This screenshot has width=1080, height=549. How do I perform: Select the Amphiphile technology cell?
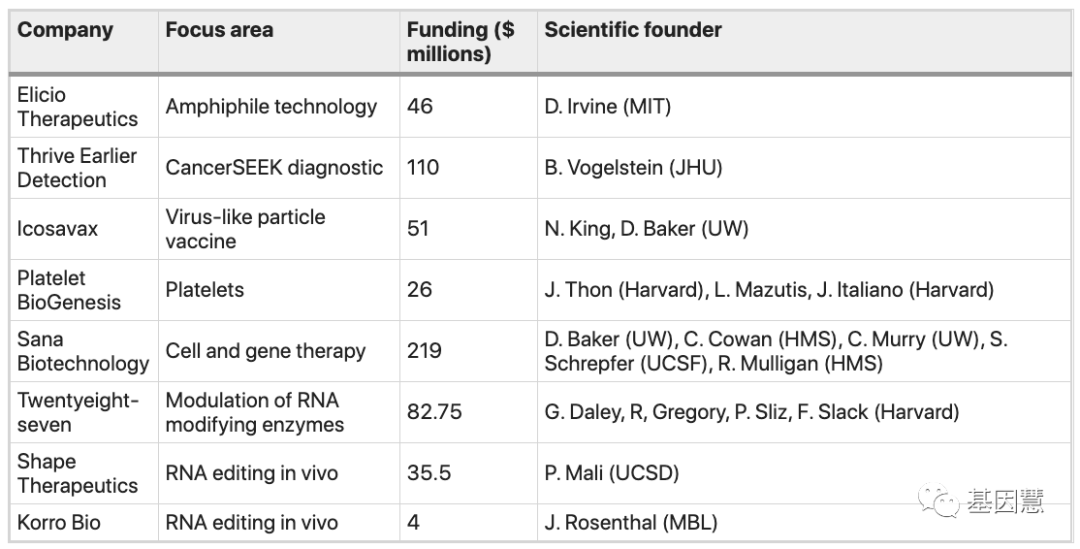pyautogui.click(x=271, y=107)
